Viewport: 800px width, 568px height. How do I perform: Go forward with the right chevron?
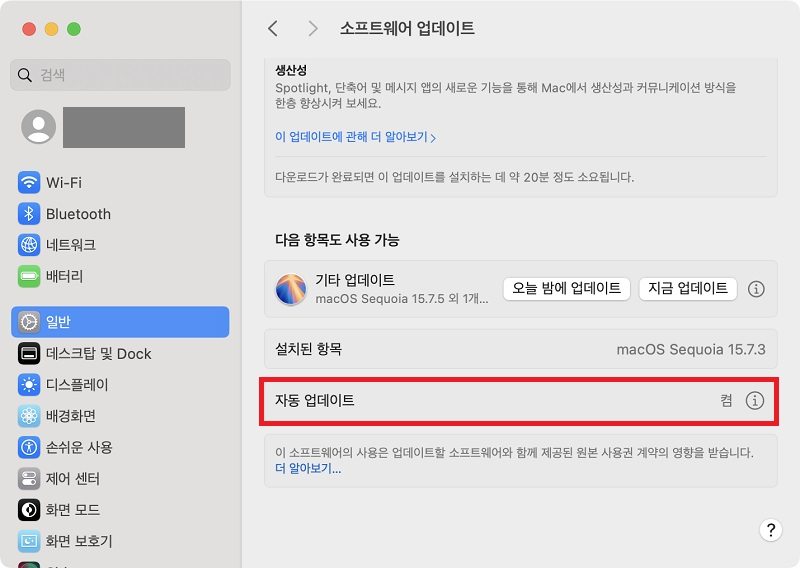tap(313, 29)
